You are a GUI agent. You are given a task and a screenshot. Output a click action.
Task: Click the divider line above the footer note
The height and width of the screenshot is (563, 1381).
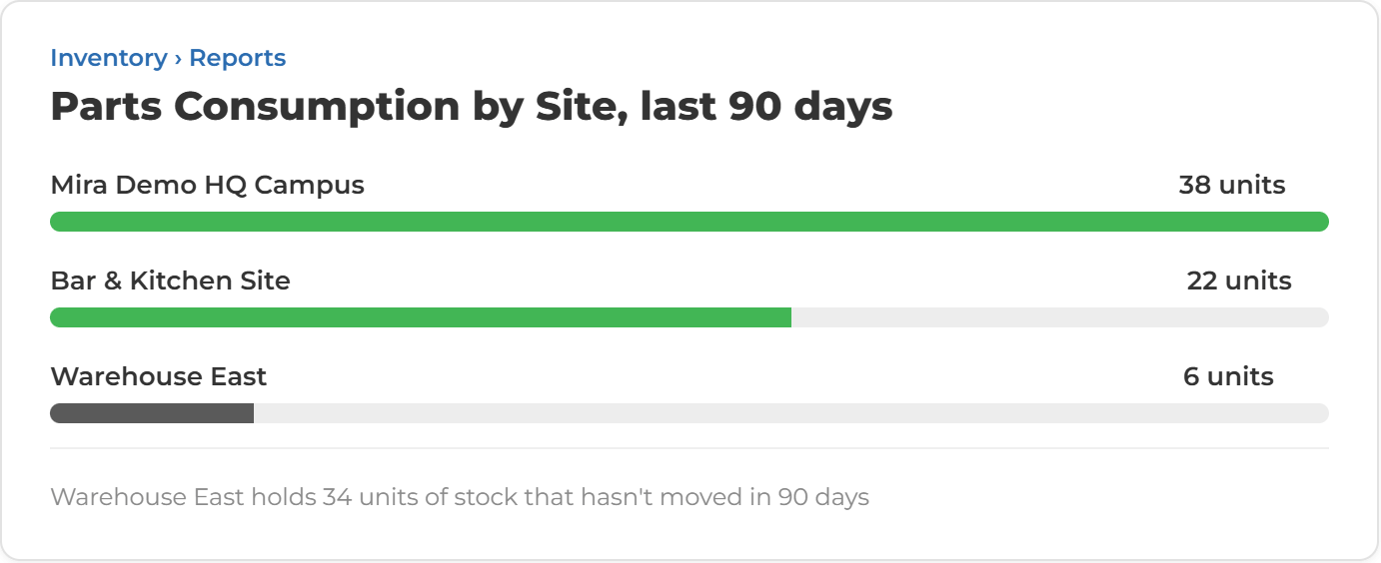click(689, 448)
